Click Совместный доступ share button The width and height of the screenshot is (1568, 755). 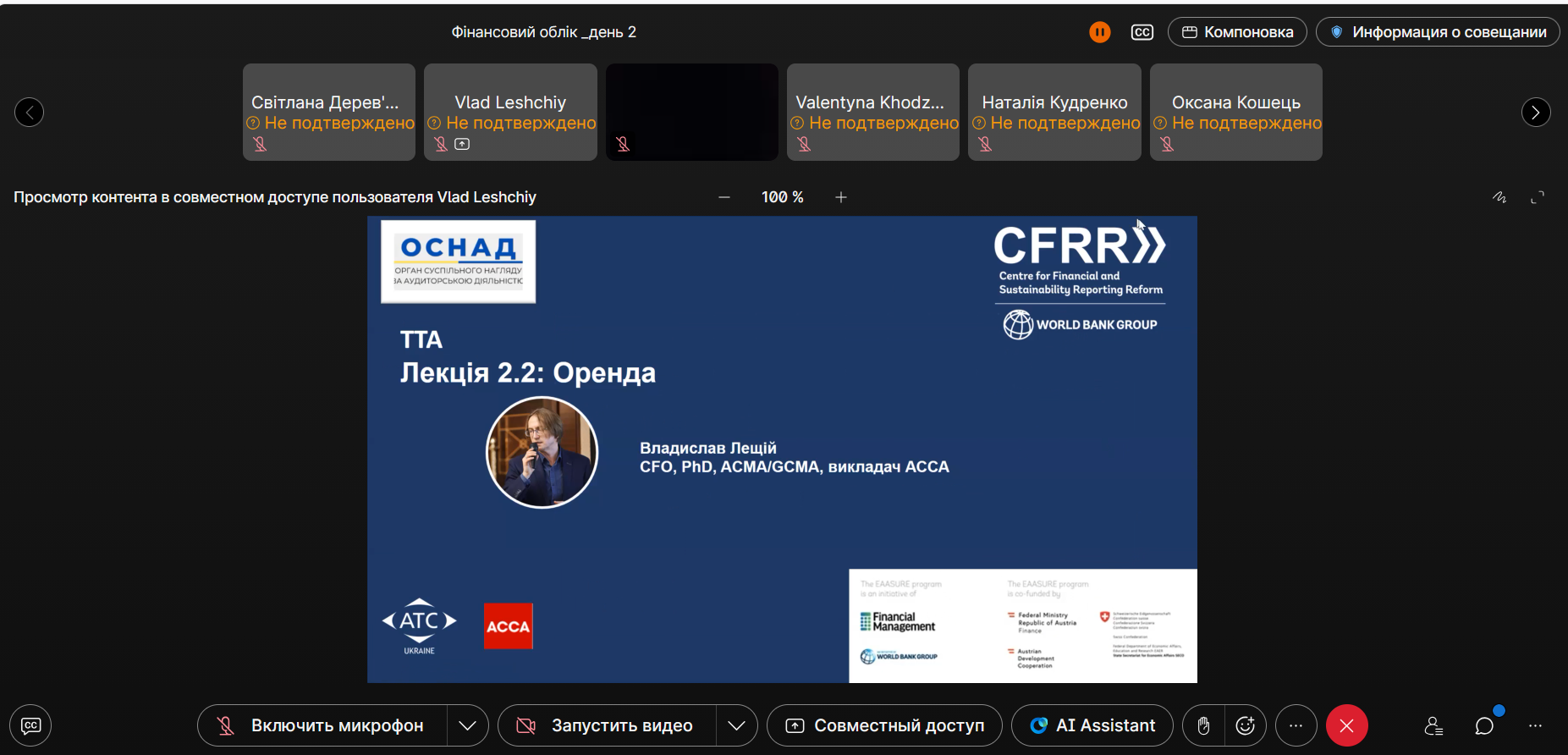[884, 725]
